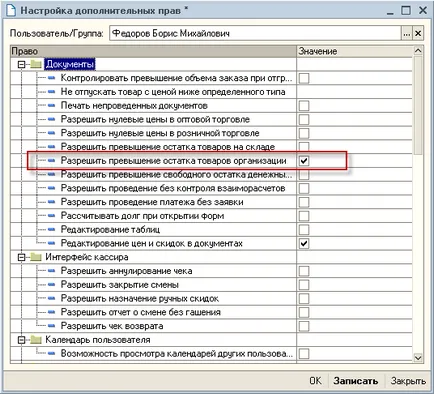Screen dimensions: 434x394
Task: Click the vertical scrollbar thumb
Action: [x=418, y=105]
